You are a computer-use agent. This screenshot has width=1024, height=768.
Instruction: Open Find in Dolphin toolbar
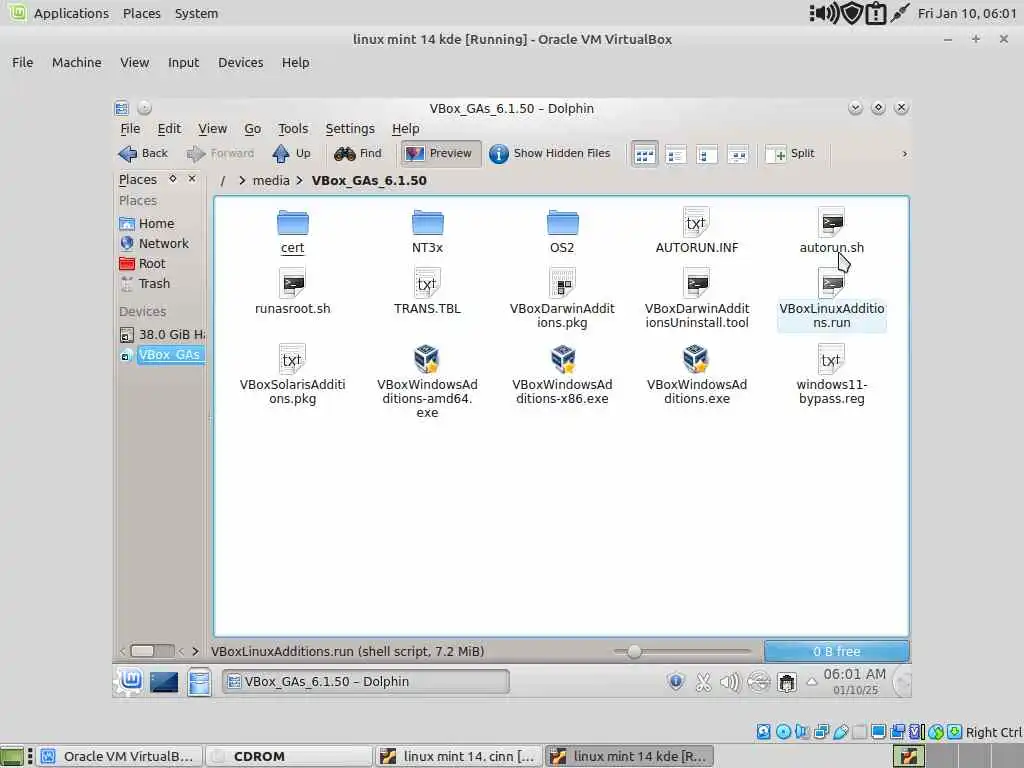pos(358,153)
